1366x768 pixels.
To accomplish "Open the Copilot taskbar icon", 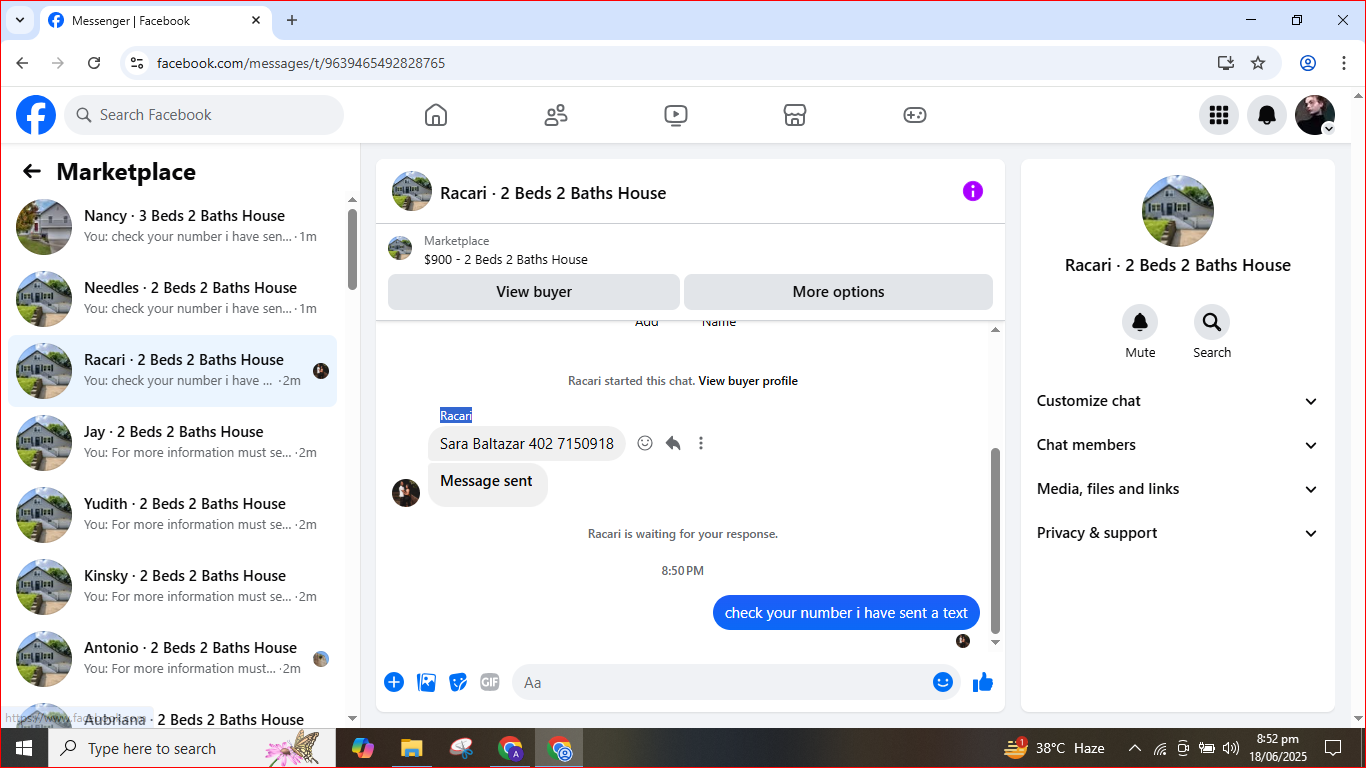I will click(362, 748).
